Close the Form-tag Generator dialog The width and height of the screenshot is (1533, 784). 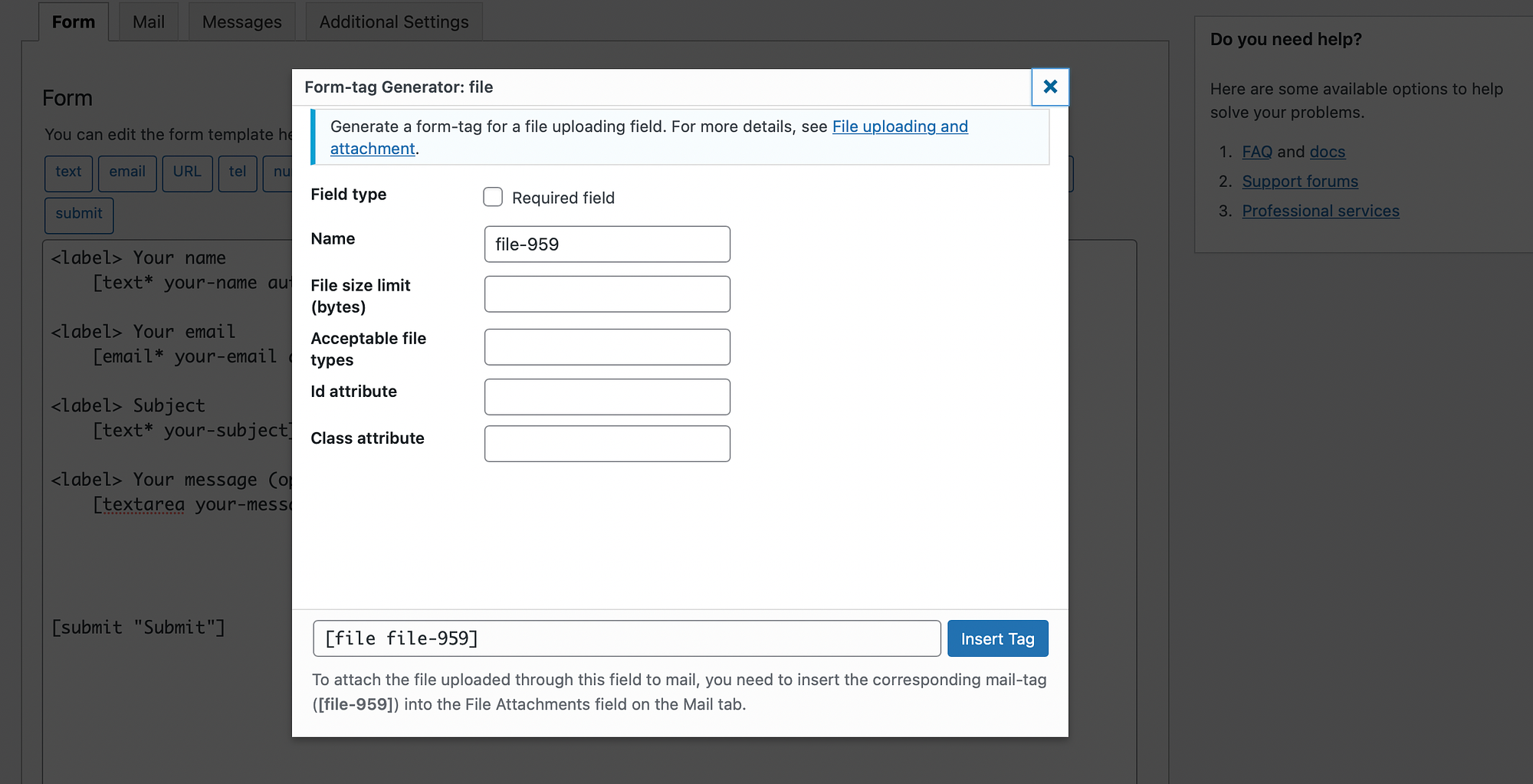click(x=1050, y=87)
